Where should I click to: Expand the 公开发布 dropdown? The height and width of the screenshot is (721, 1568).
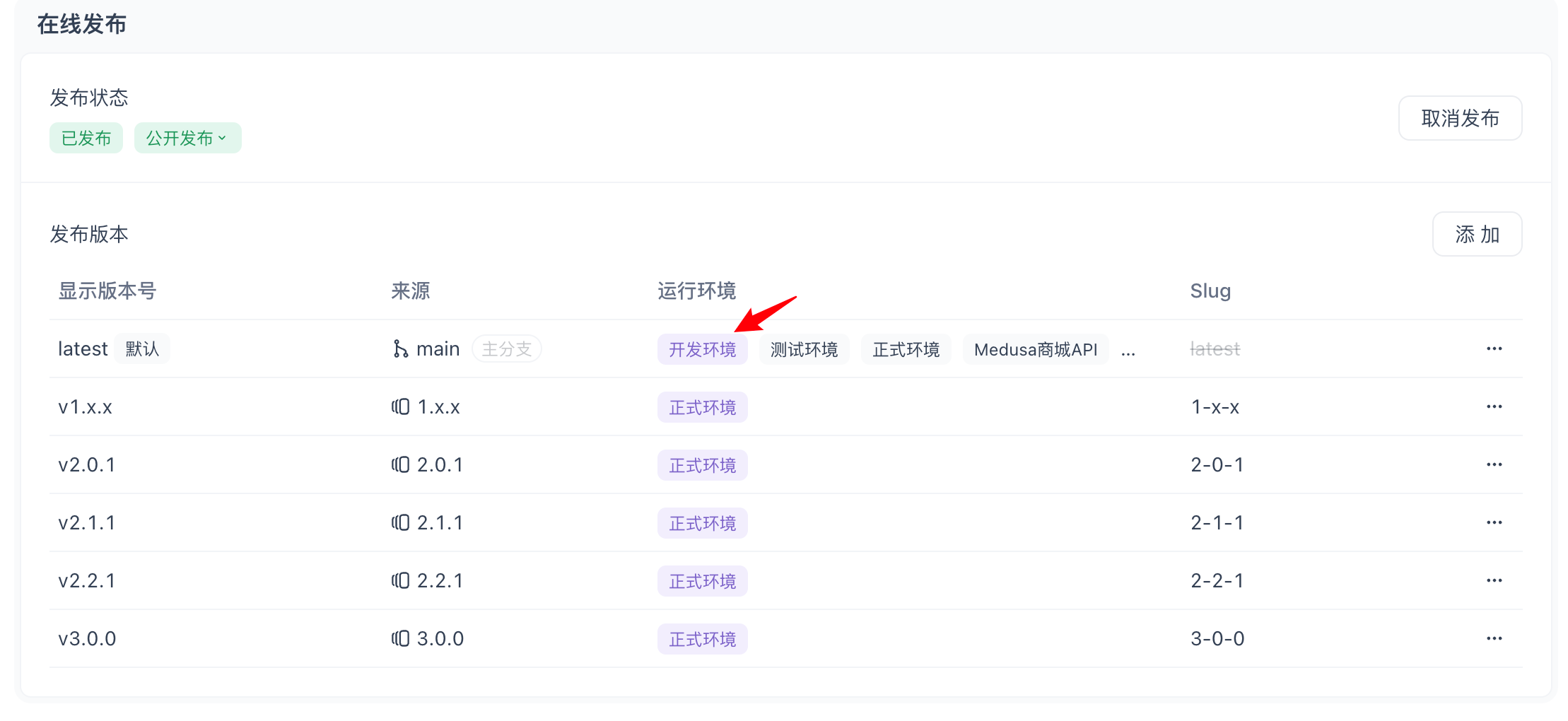(x=187, y=138)
